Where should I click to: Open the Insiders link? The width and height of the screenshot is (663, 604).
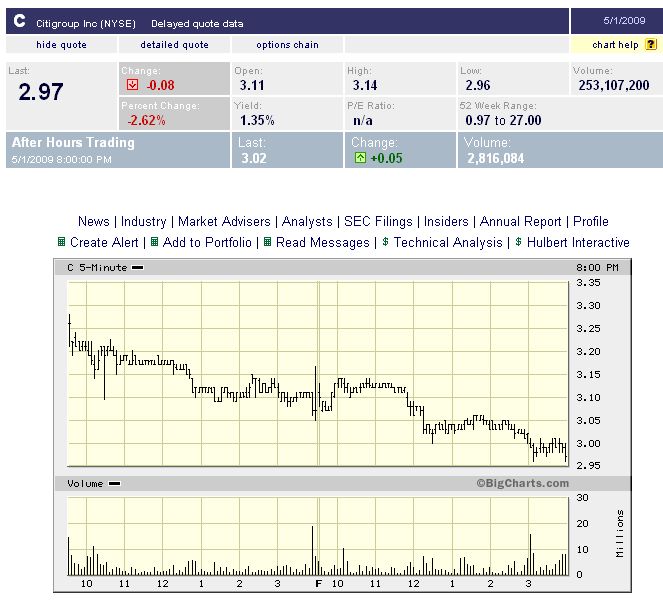point(446,221)
